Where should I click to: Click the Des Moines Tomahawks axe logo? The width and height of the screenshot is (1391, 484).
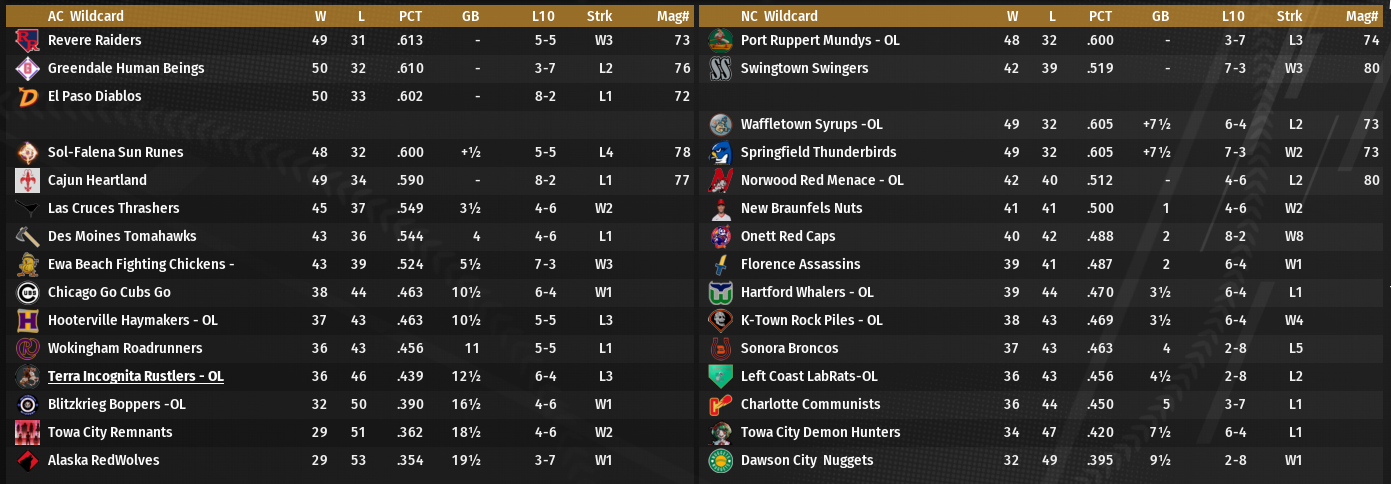click(27, 236)
